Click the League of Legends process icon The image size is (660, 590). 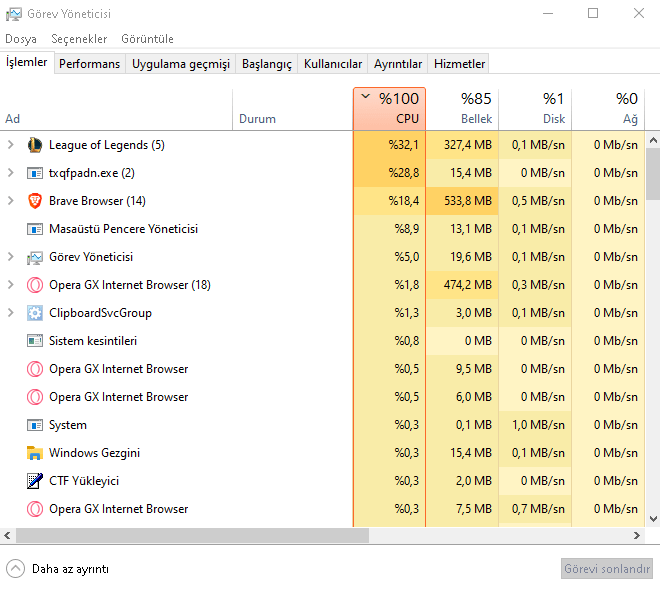pyautogui.click(x=35, y=145)
